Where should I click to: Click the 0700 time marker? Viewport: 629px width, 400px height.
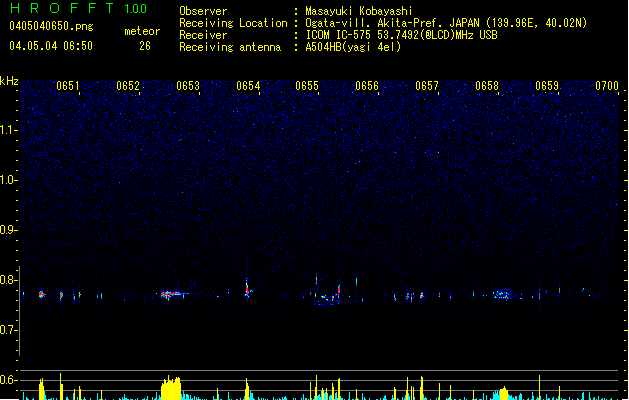point(607,86)
